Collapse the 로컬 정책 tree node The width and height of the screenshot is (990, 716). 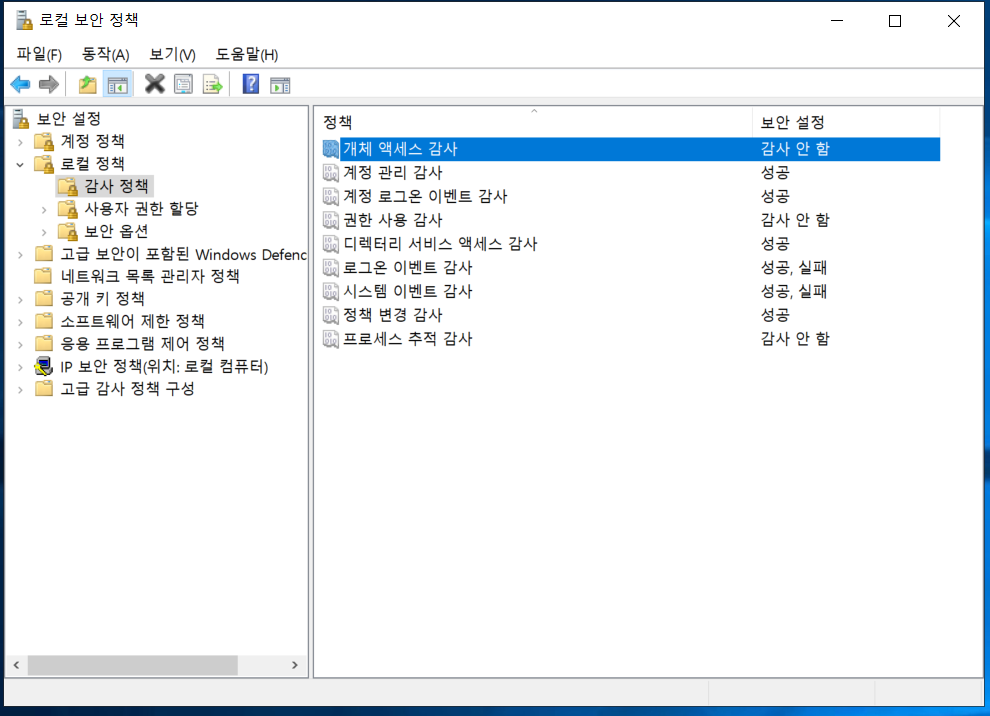[x=21, y=165]
